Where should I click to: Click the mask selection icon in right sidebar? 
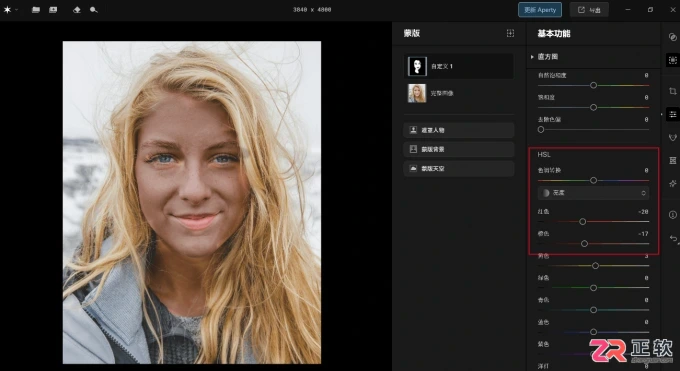pyautogui.click(x=673, y=60)
